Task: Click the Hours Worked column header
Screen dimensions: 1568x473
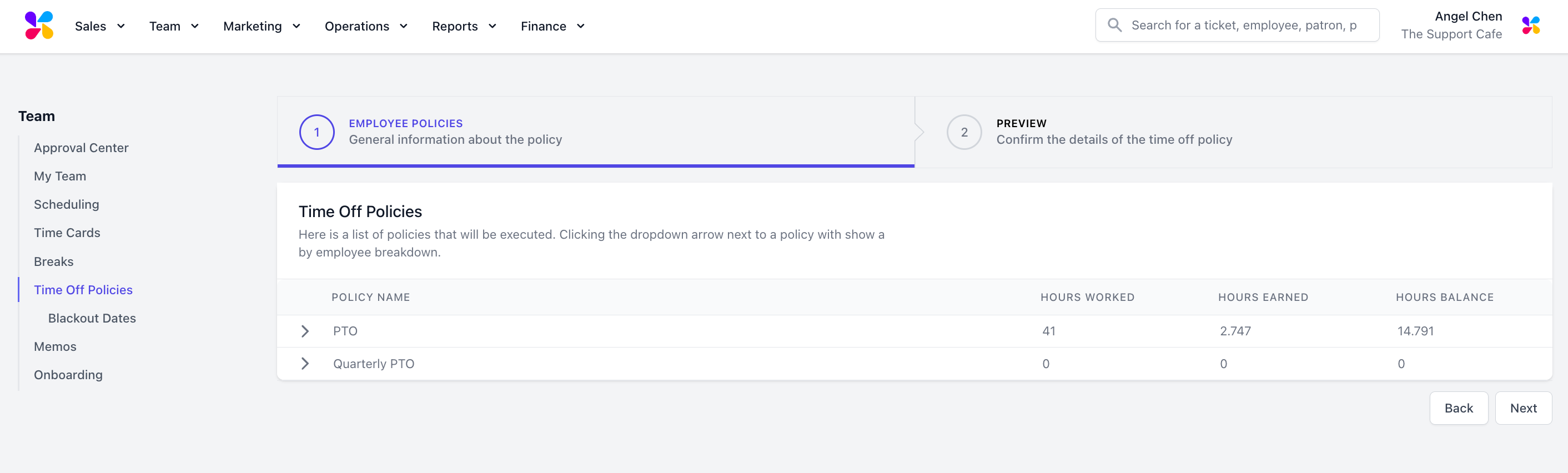Action: pos(1087,297)
